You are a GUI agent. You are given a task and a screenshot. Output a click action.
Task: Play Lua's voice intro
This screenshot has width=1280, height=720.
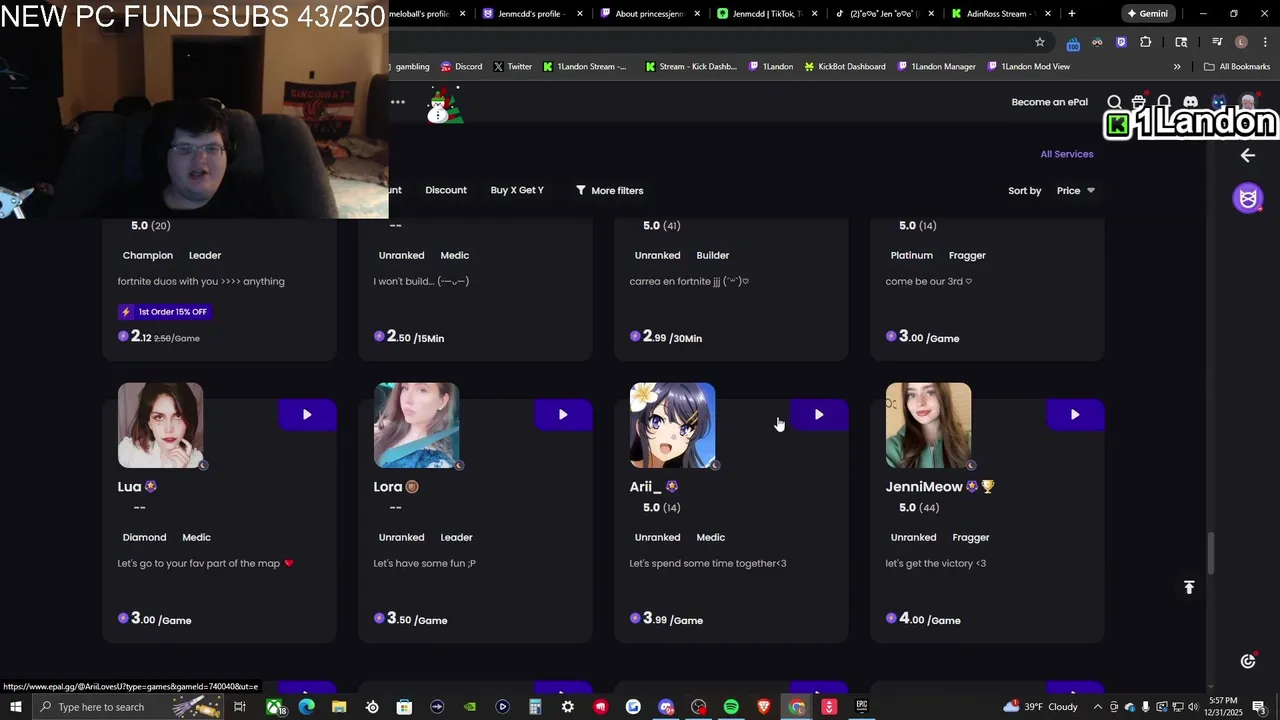click(x=307, y=415)
